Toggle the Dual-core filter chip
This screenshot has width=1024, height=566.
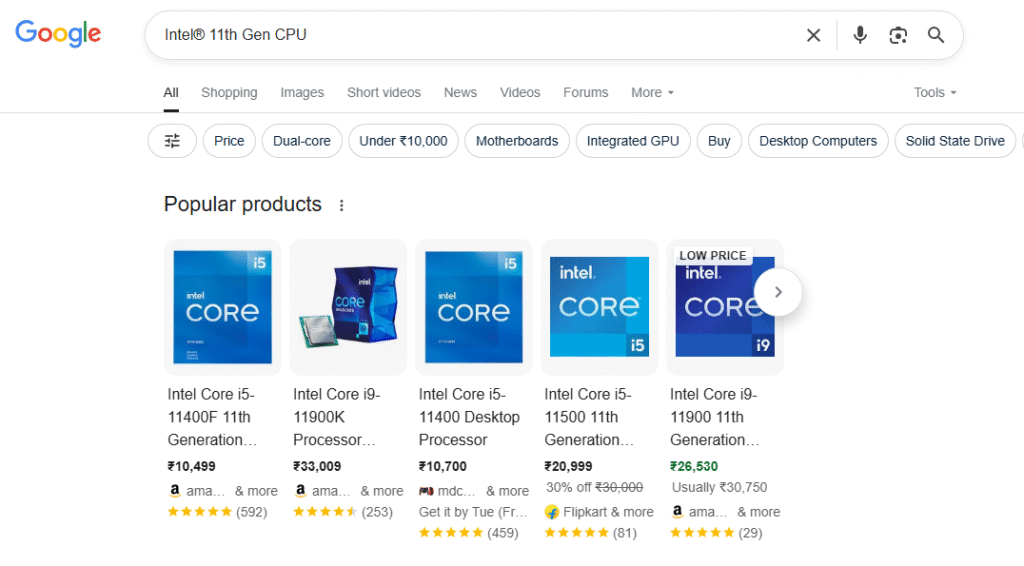[x=302, y=141]
